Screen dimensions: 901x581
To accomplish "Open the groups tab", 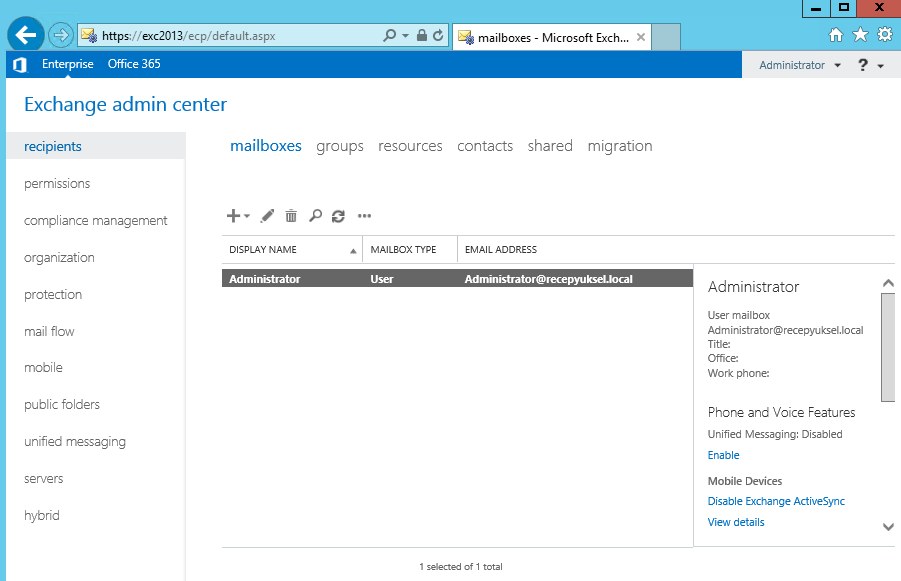I will click(x=340, y=147).
